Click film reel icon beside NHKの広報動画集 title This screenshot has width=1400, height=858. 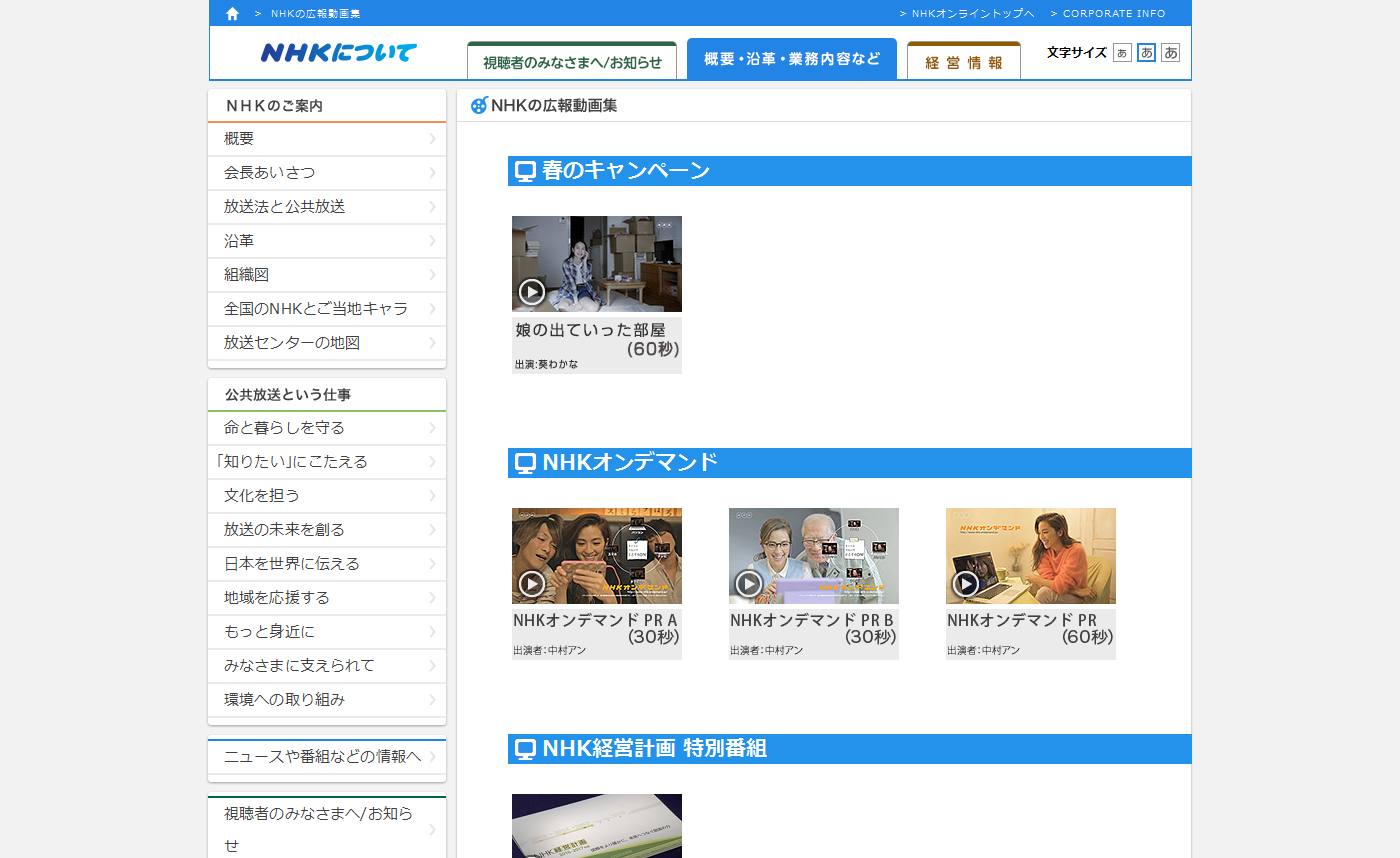point(479,105)
